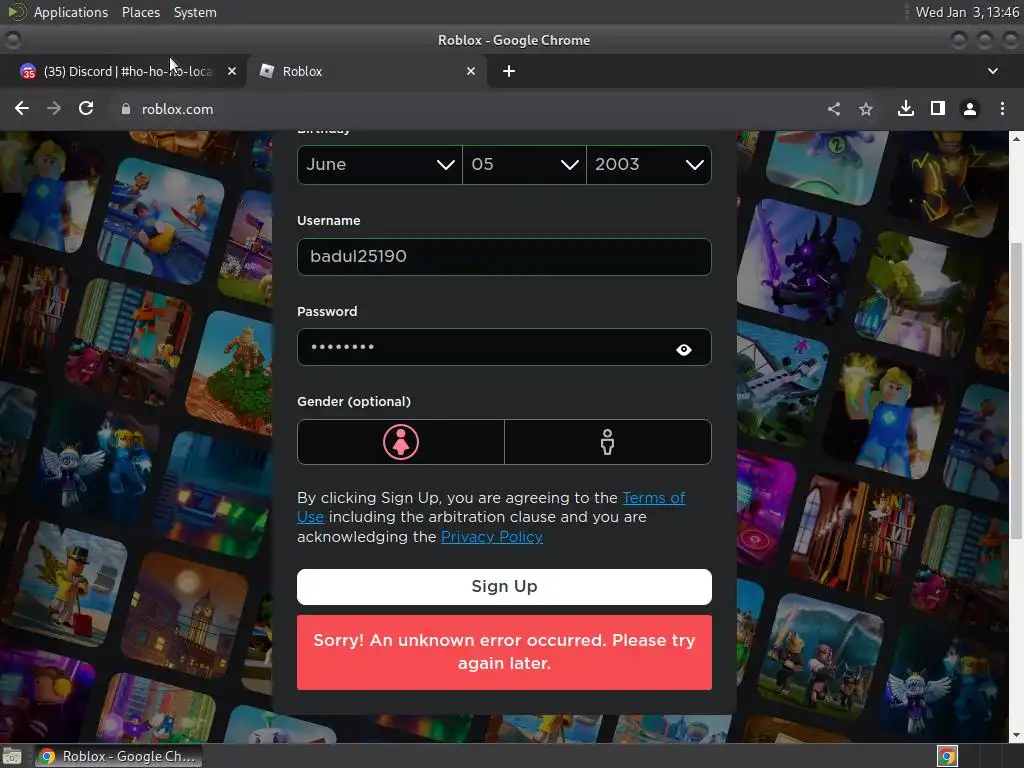Screen dimensions: 1024x768
Task: Click the page vertical scrollbar thumb
Action: point(1016,391)
